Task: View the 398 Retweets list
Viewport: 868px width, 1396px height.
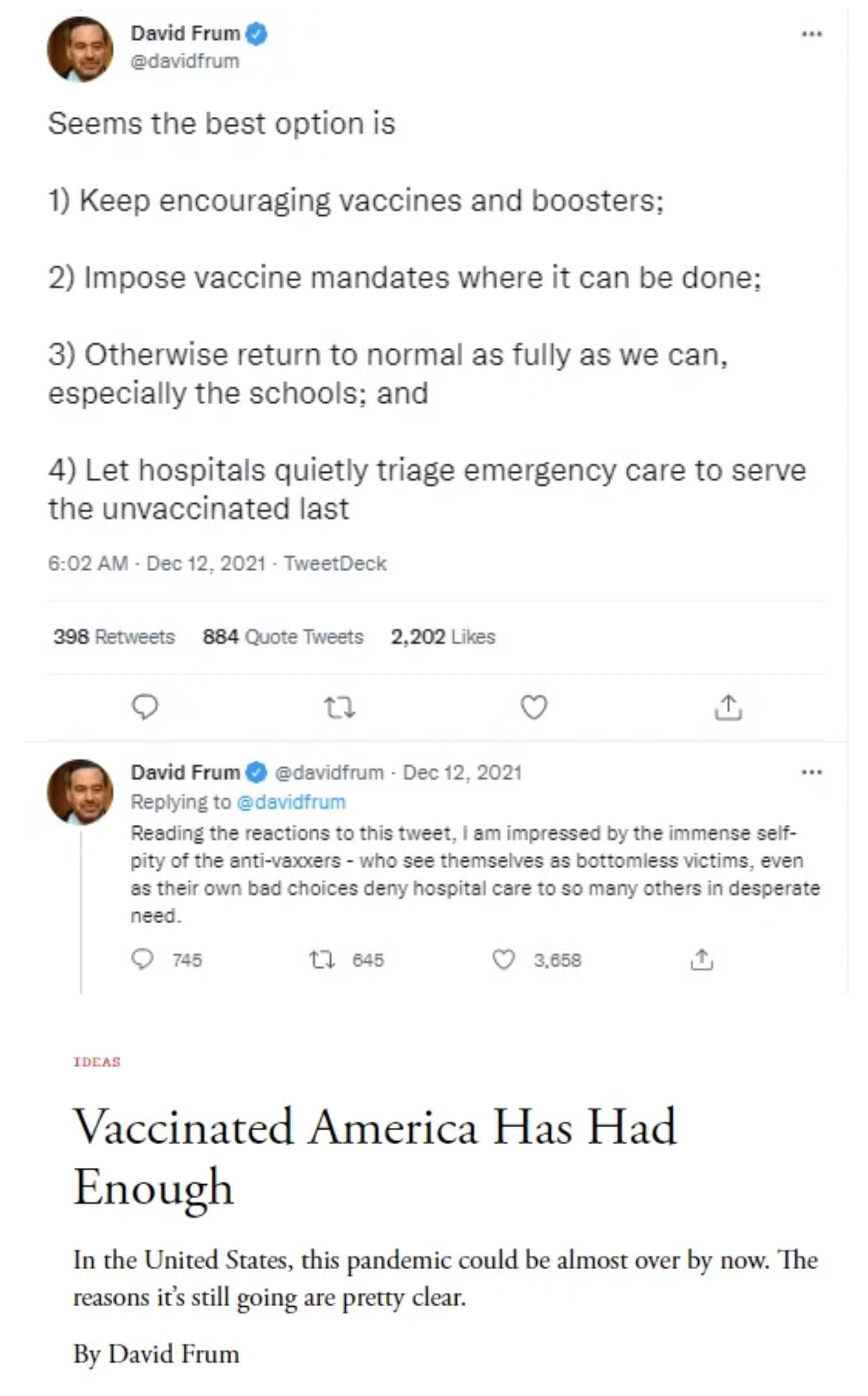Action: coord(114,637)
